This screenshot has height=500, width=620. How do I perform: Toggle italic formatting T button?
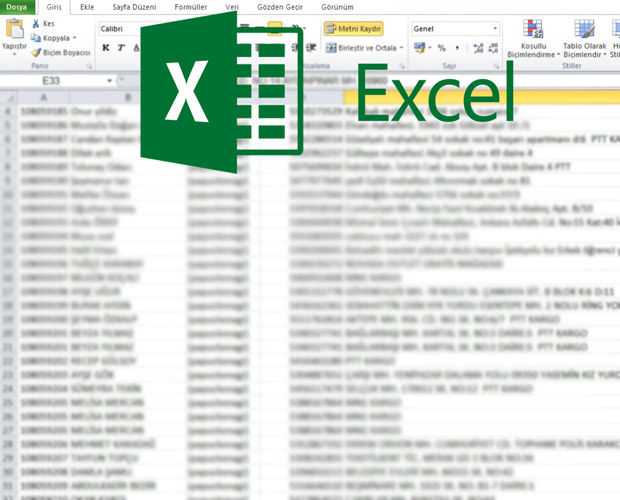coord(121,47)
